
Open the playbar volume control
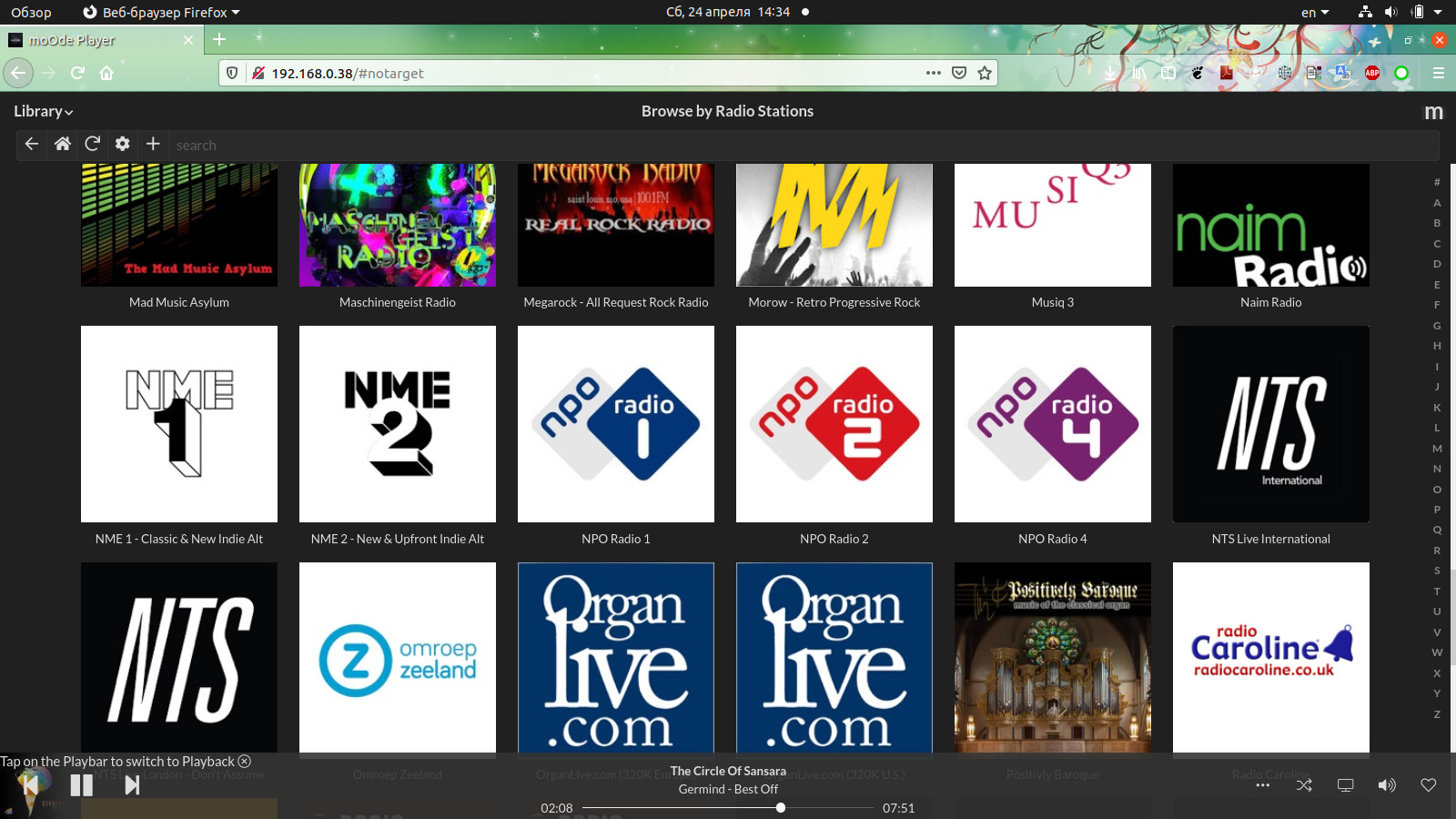tap(1387, 784)
